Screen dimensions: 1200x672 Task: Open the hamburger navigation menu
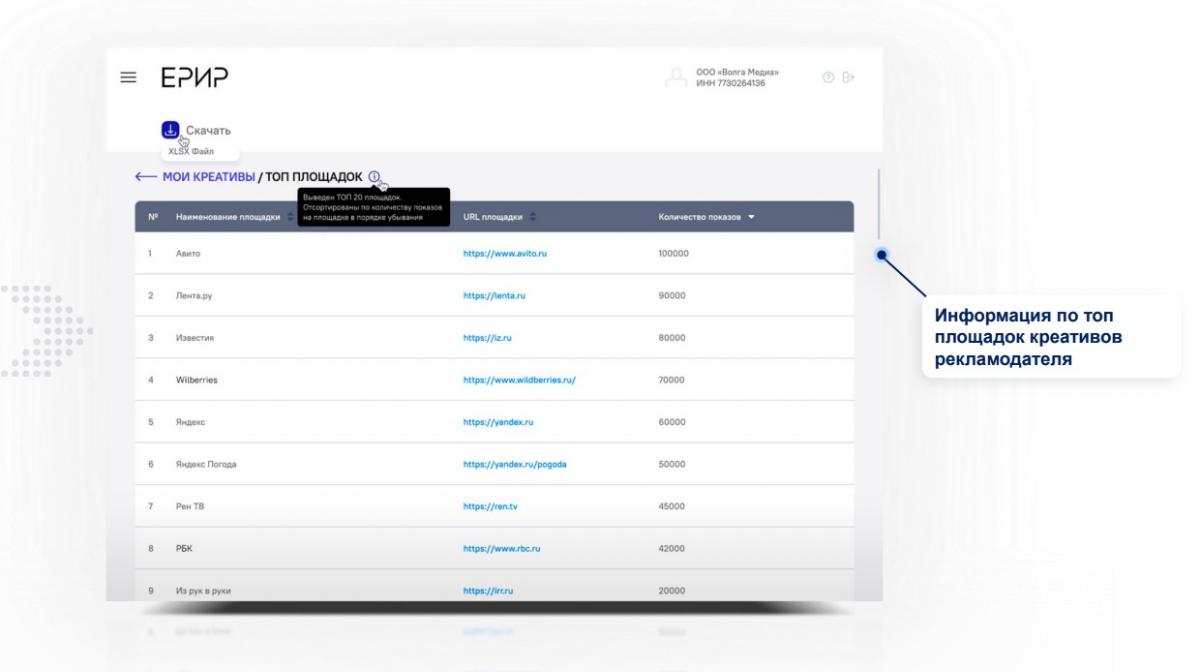tap(128, 78)
